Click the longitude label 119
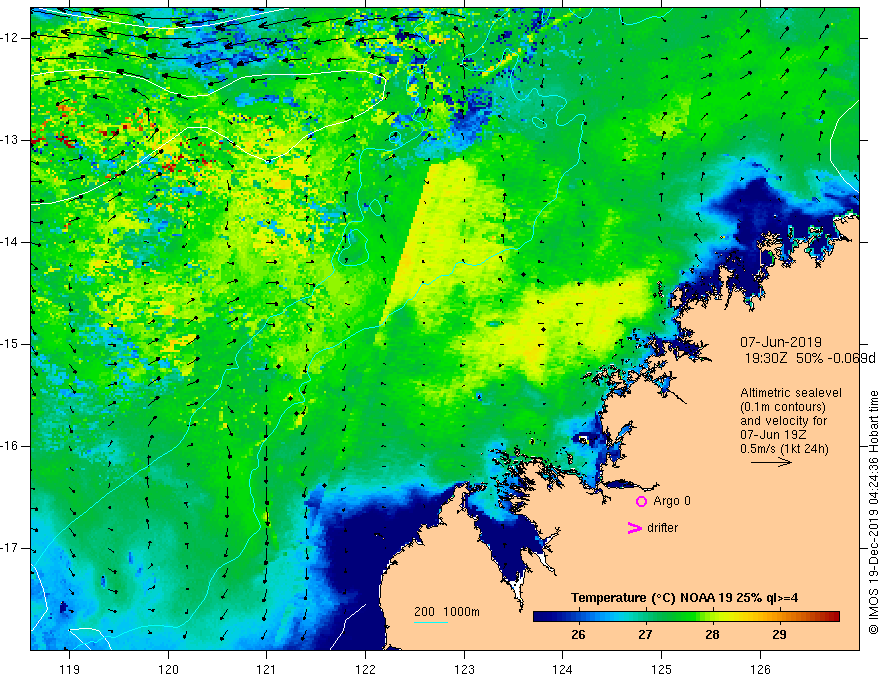 click(x=69, y=669)
